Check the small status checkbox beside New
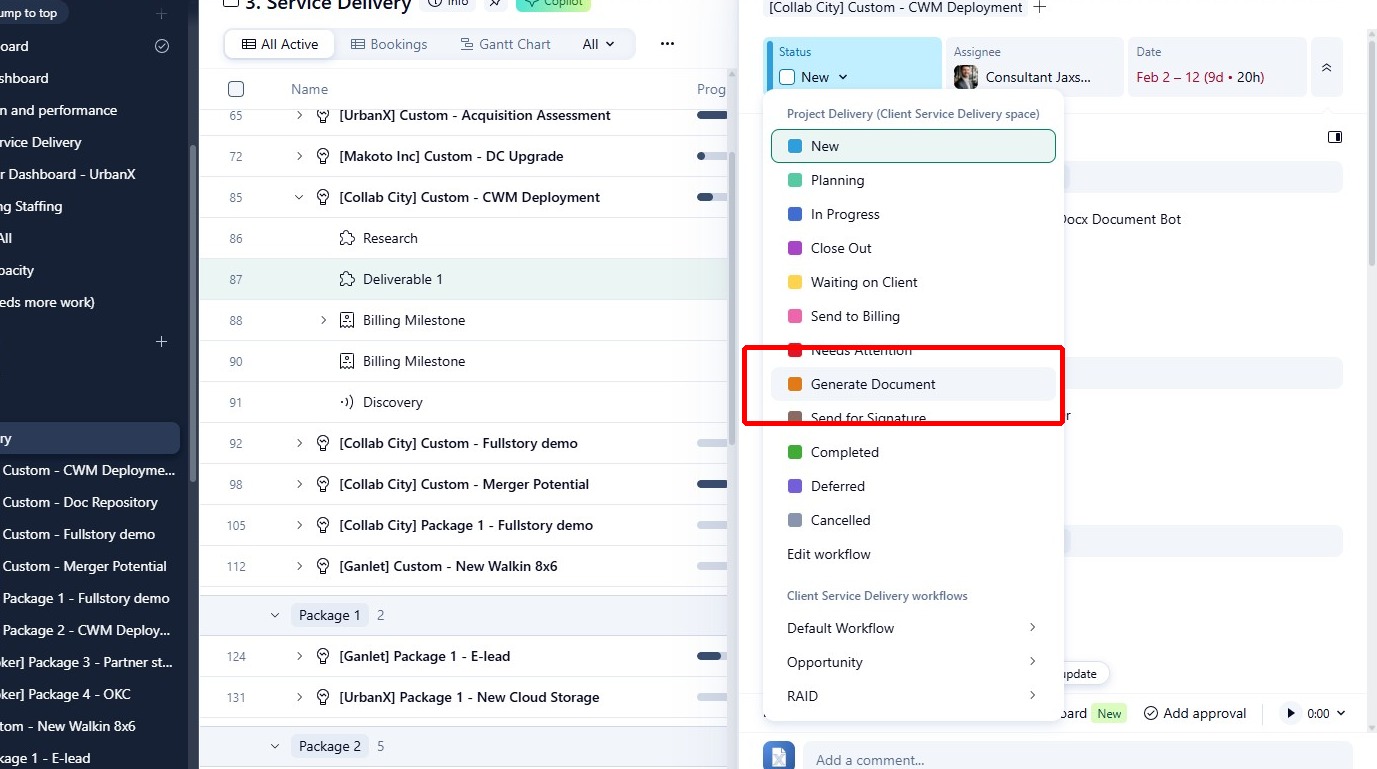 (787, 76)
